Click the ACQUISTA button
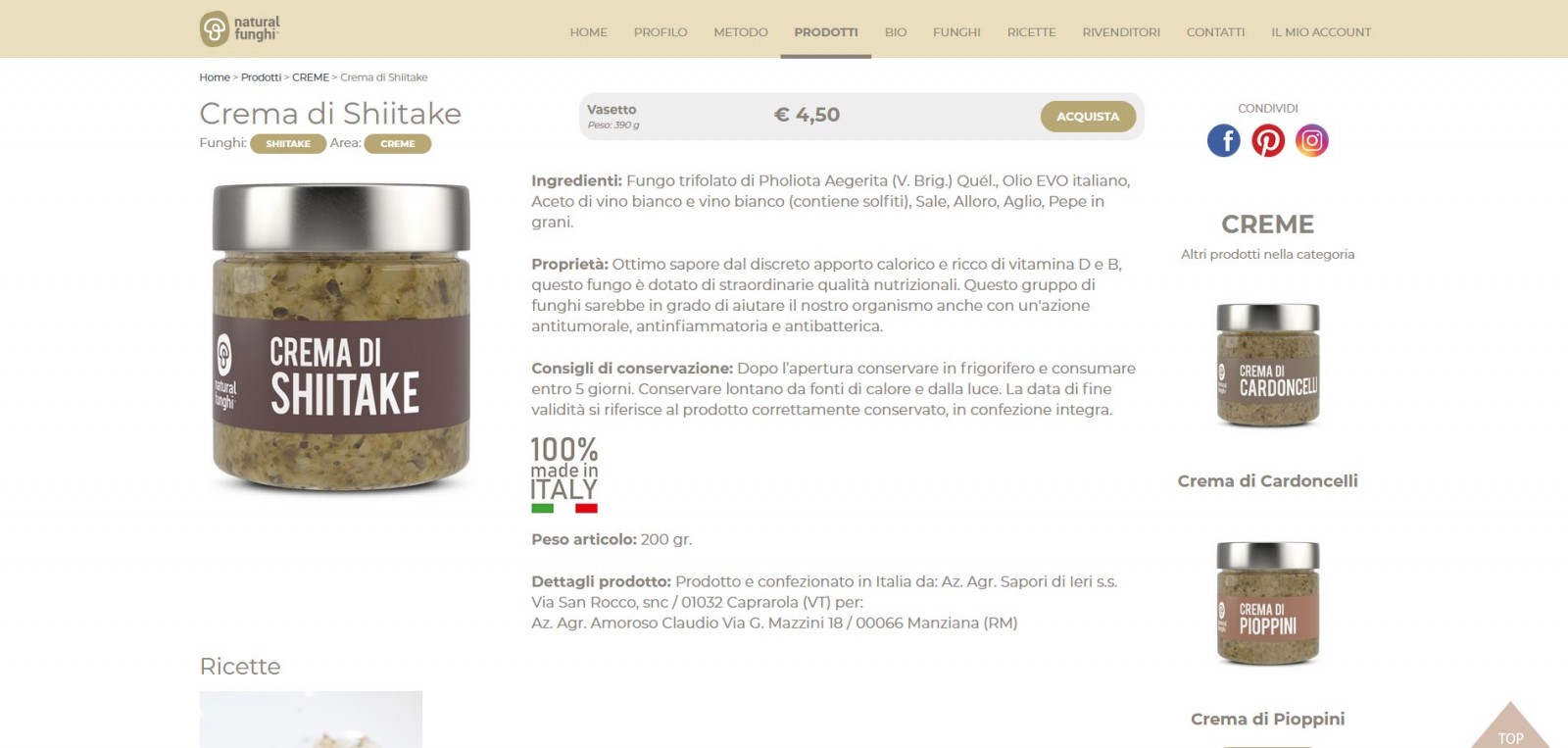Image resolution: width=1568 pixels, height=748 pixels. [x=1088, y=116]
